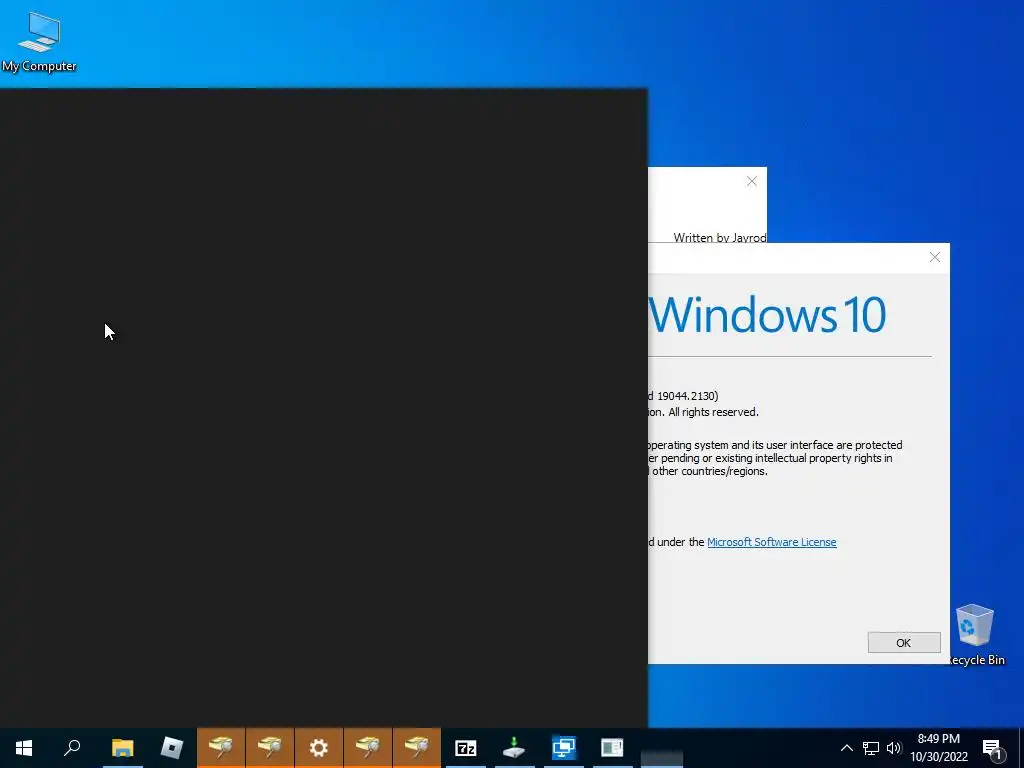Expand the hidden tray icons chevron
The height and width of the screenshot is (768, 1024).
tap(846, 748)
